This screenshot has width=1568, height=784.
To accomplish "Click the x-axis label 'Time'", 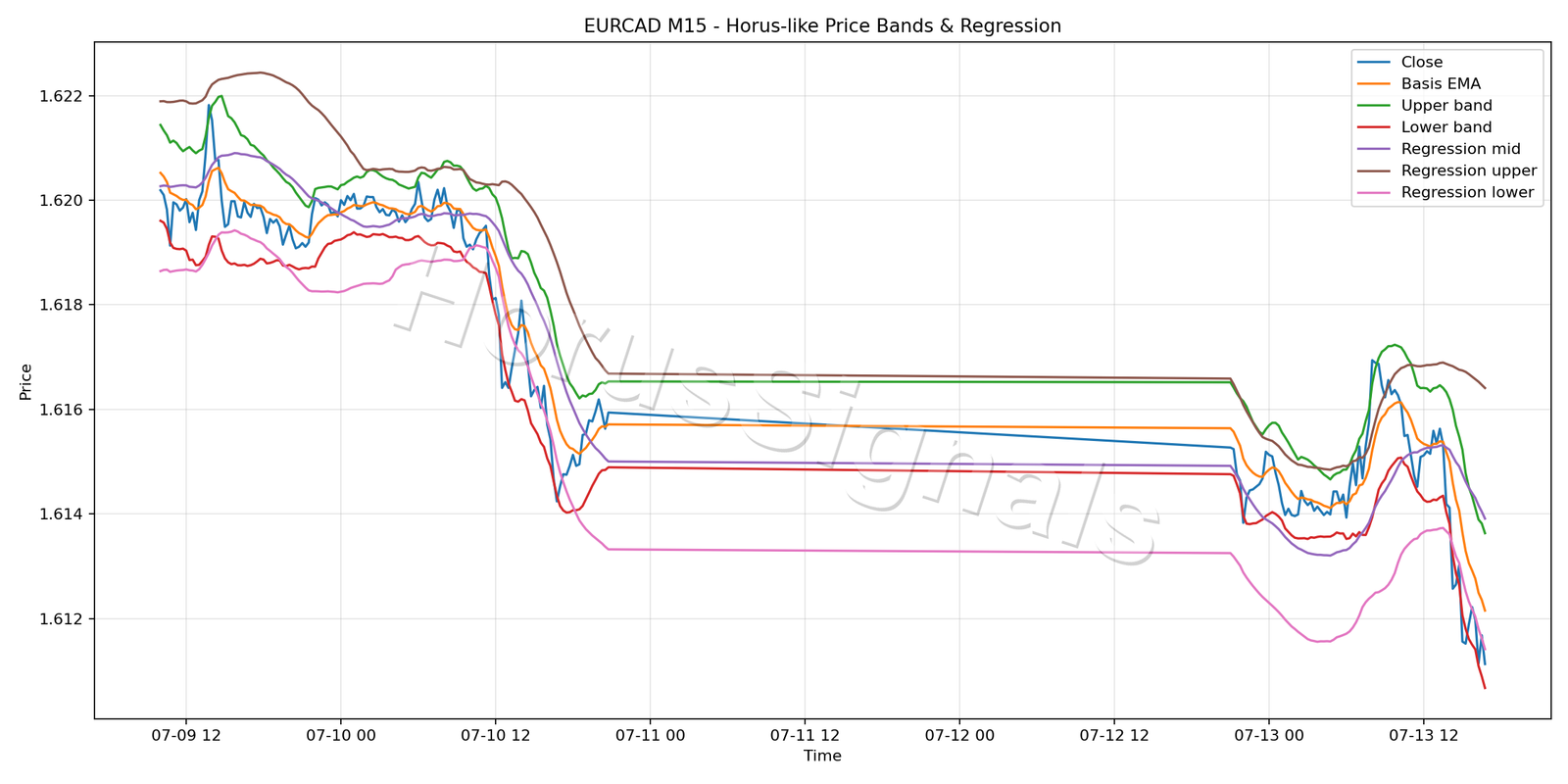I will [822, 756].
